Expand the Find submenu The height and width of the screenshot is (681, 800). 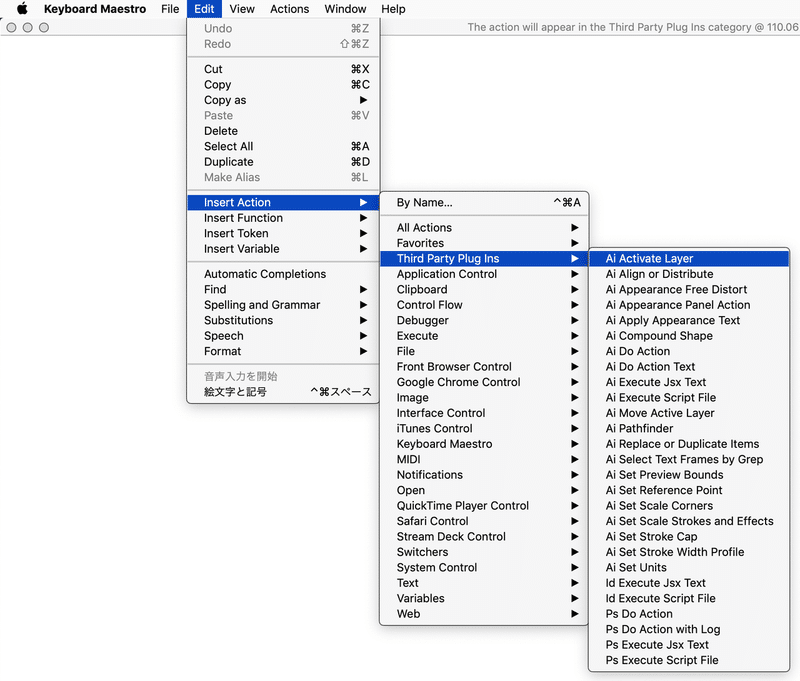pos(283,289)
